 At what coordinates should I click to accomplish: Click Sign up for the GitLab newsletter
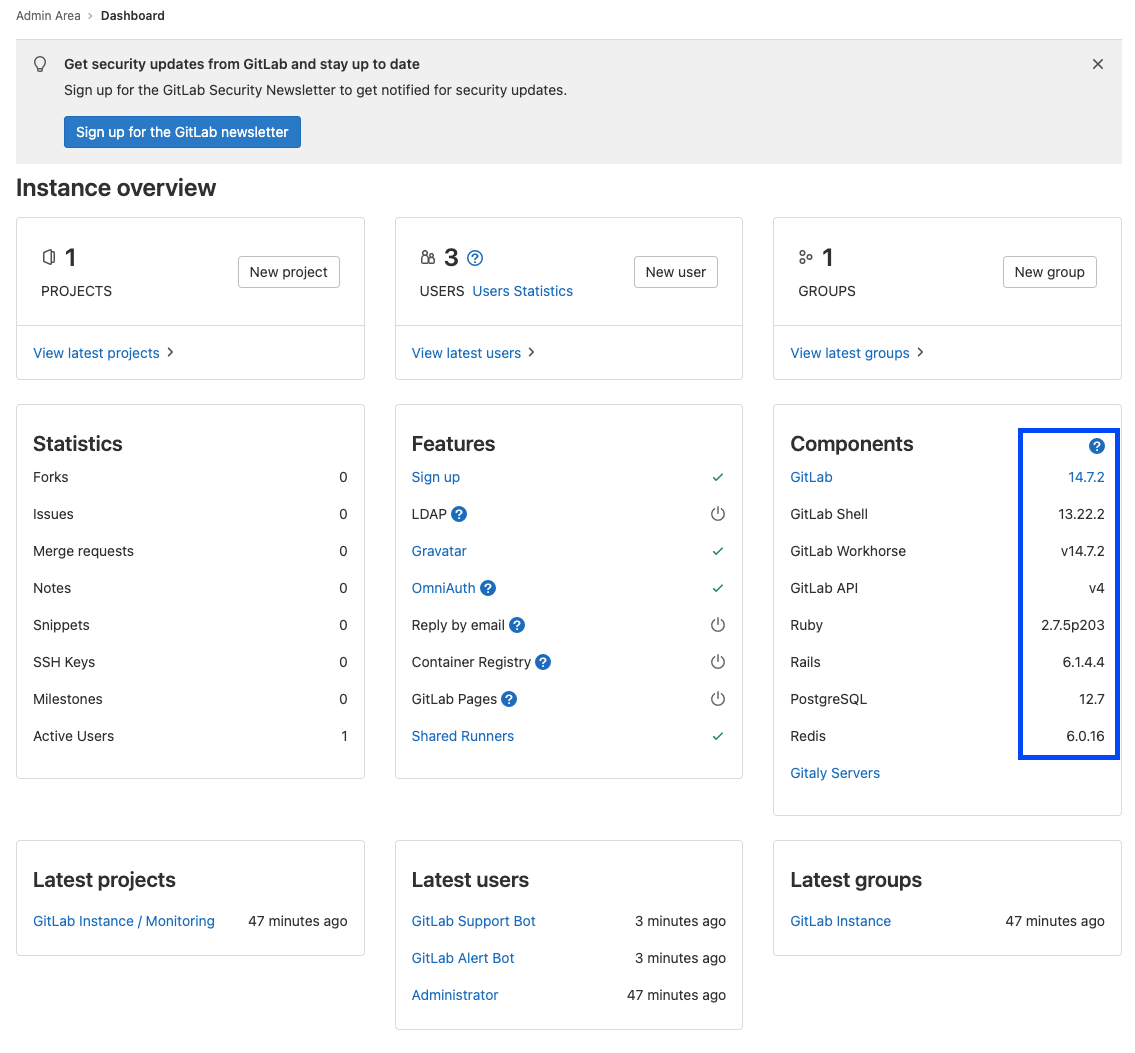[x=182, y=132]
